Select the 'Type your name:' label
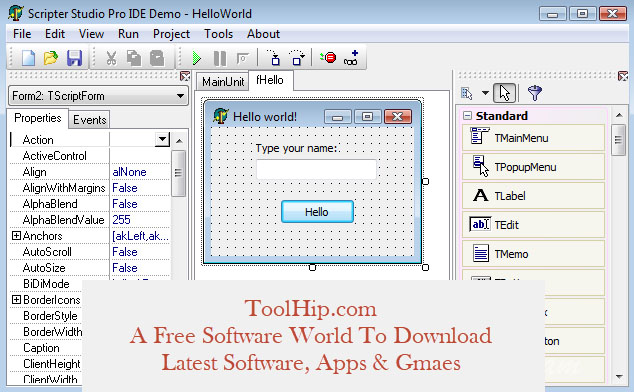This screenshot has height=392, width=634. pos(296,148)
